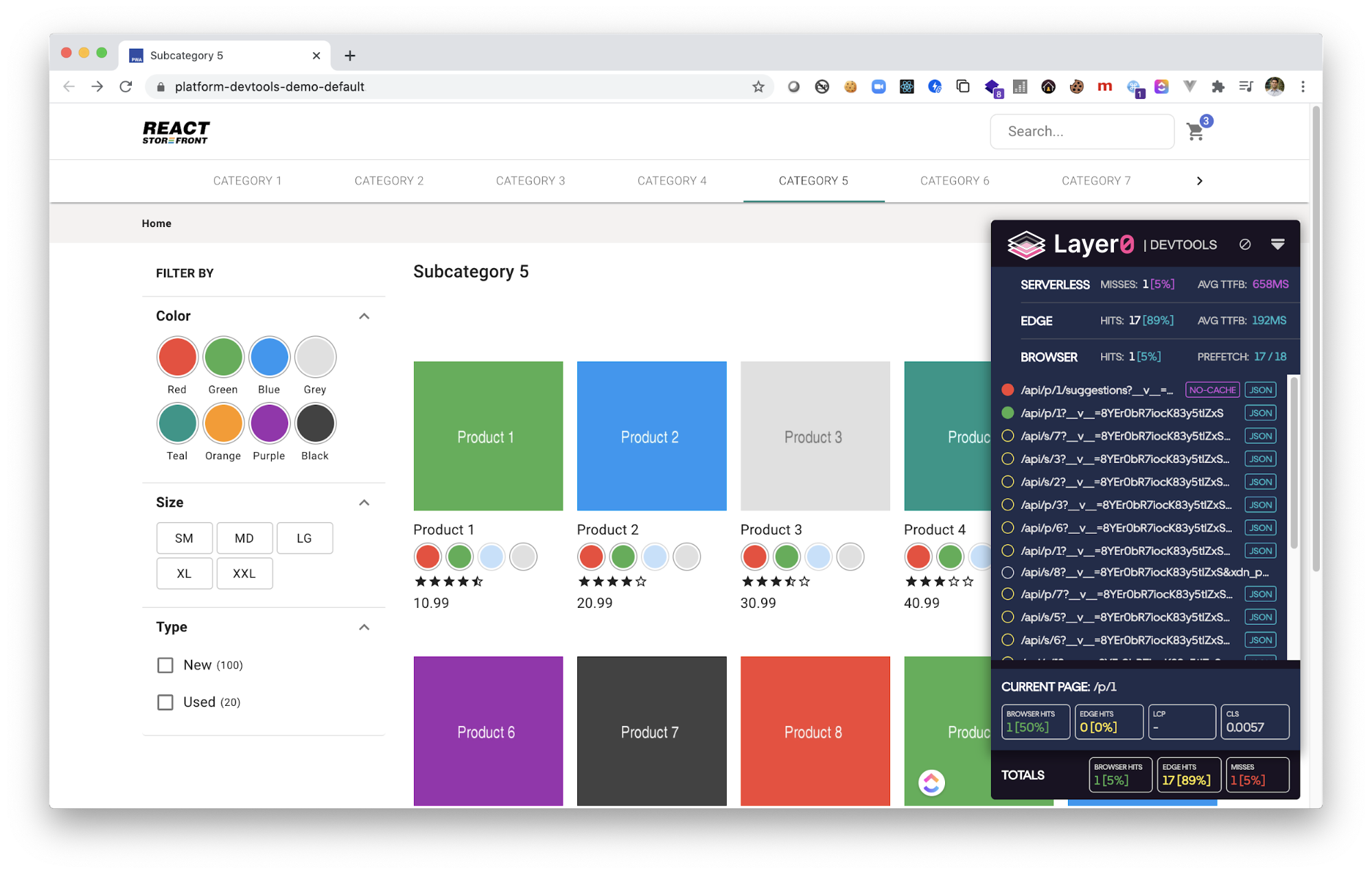Show more categories with right chevron
1372x874 pixels.
pyautogui.click(x=1199, y=181)
